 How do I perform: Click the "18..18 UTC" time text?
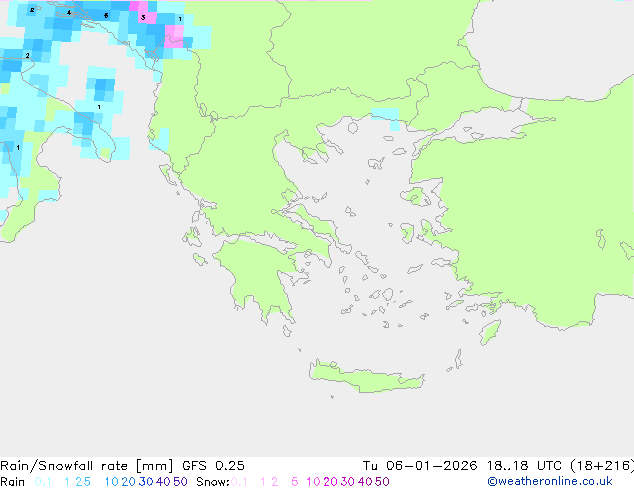click(524, 466)
